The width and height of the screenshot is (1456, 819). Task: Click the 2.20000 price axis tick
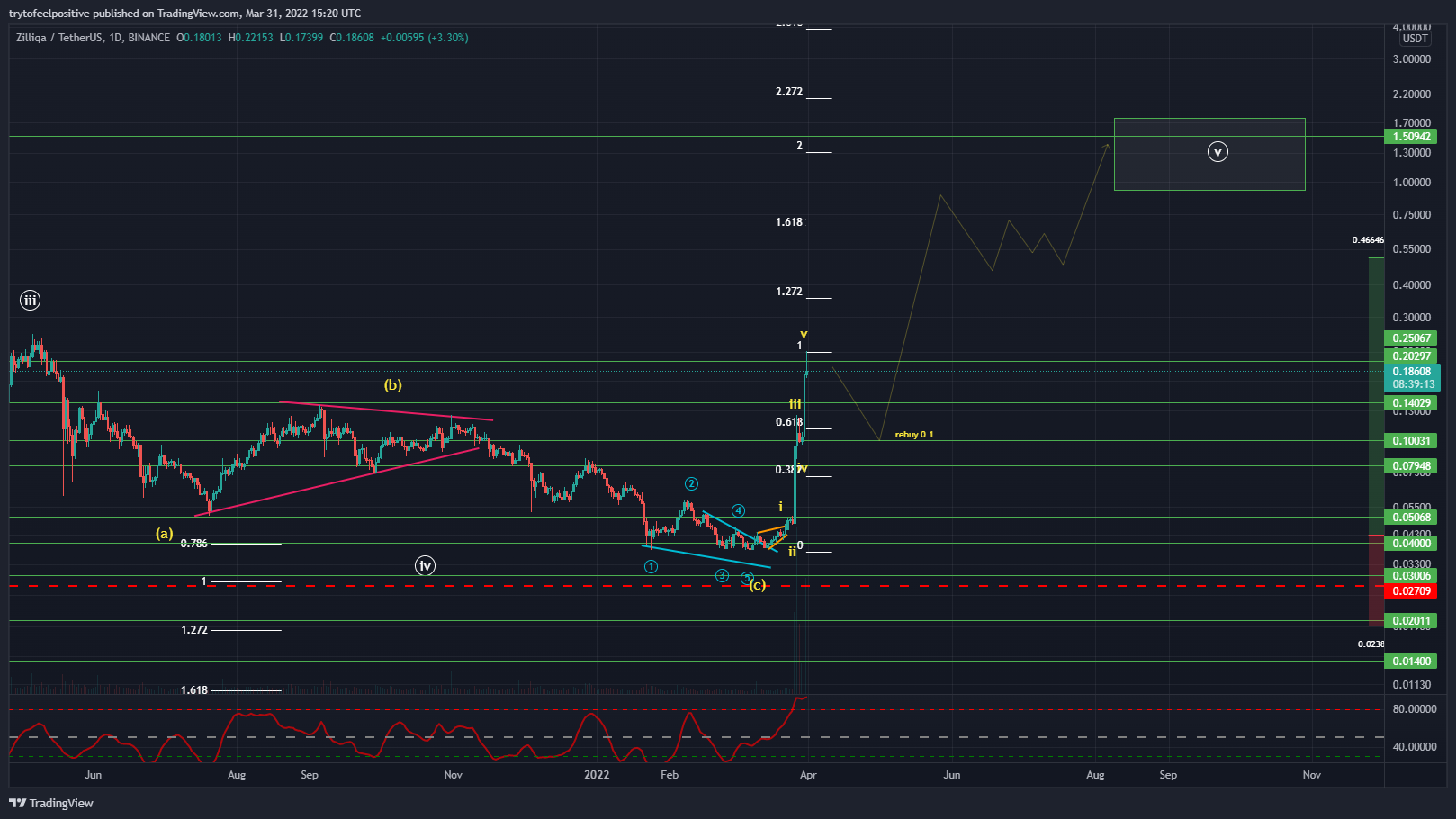(1412, 94)
